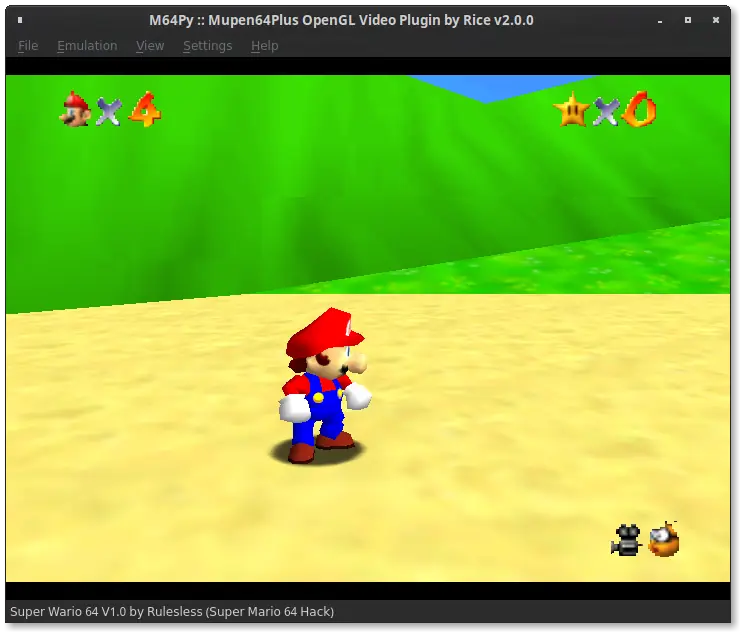Open the View menu

pos(150,46)
